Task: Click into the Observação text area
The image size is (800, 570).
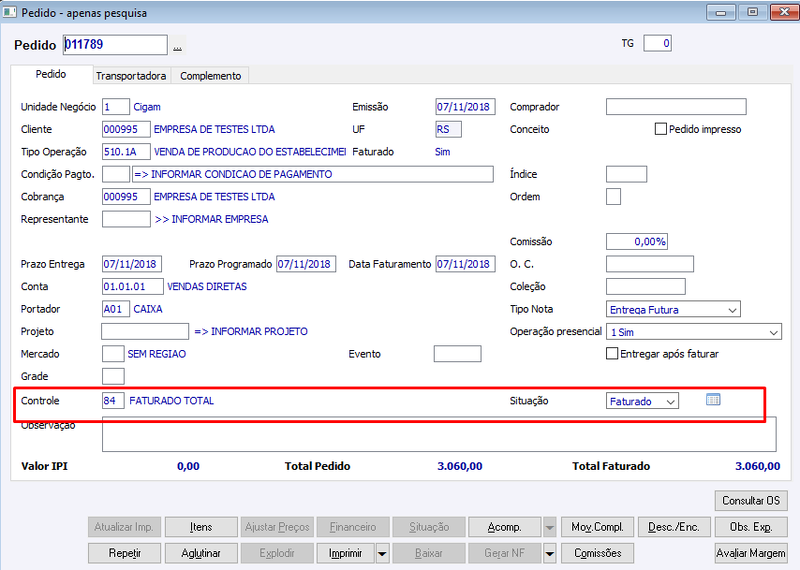Action: pos(439,434)
